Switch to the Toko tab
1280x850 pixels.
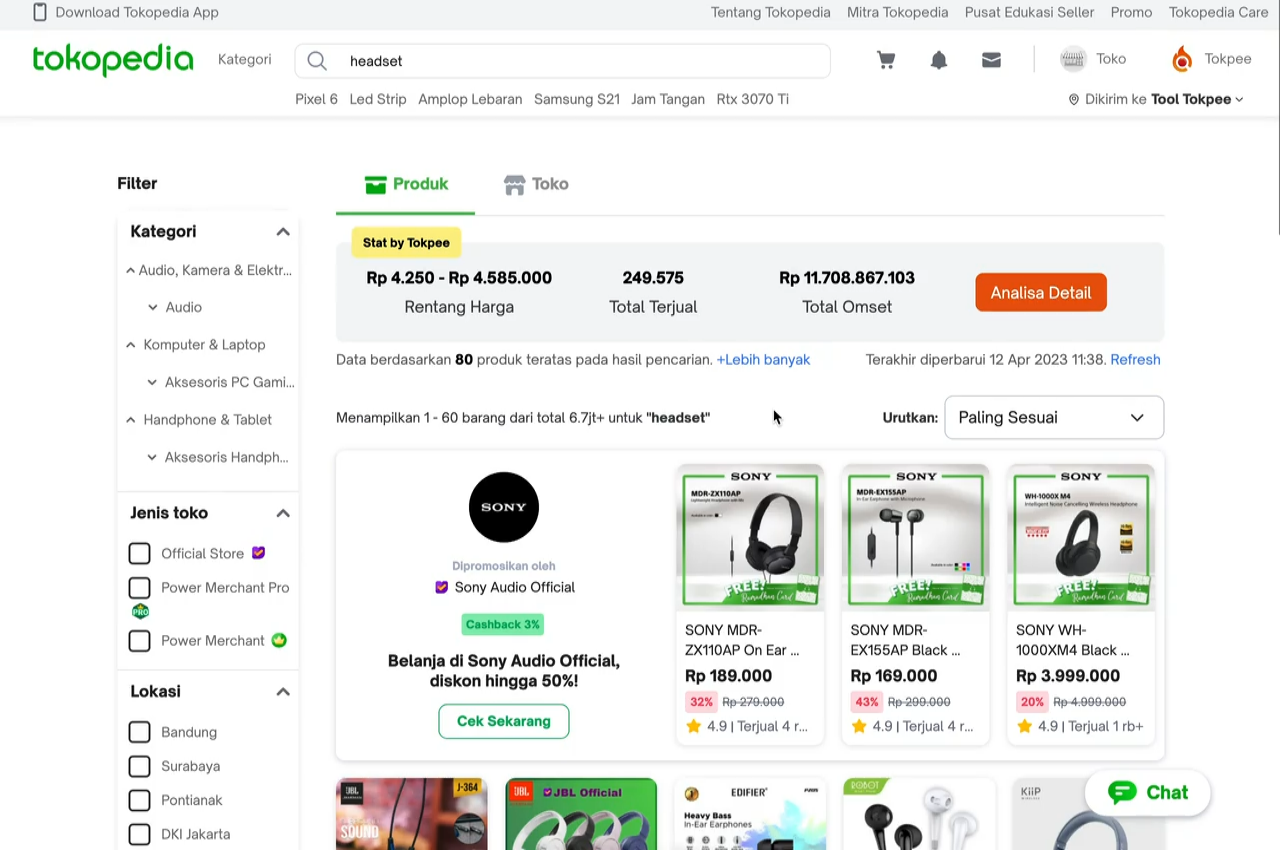coord(536,184)
